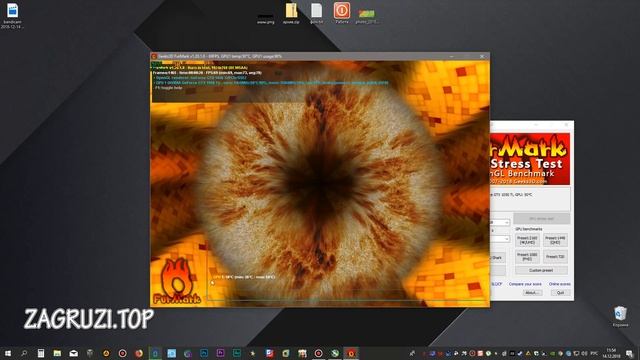Click the GPU stress test button

[x=542, y=218]
